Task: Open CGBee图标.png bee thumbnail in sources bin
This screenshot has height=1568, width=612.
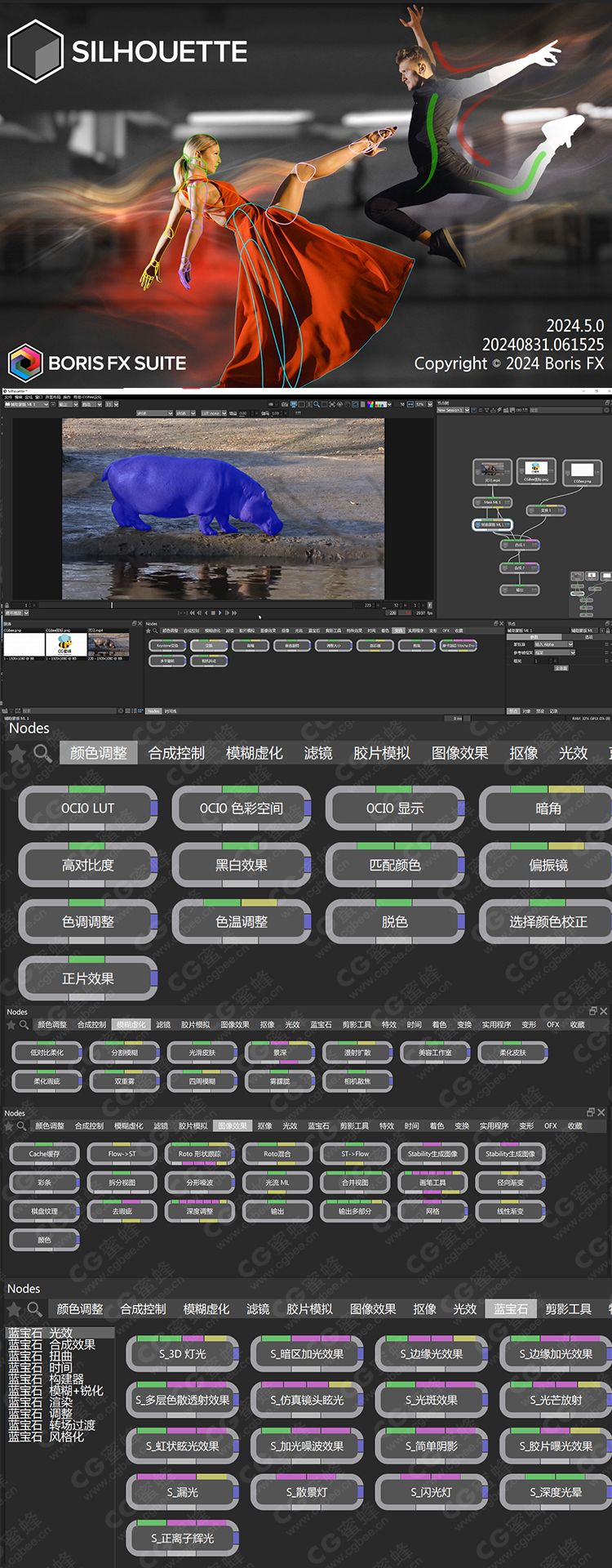Action: click(x=65, y=644)
